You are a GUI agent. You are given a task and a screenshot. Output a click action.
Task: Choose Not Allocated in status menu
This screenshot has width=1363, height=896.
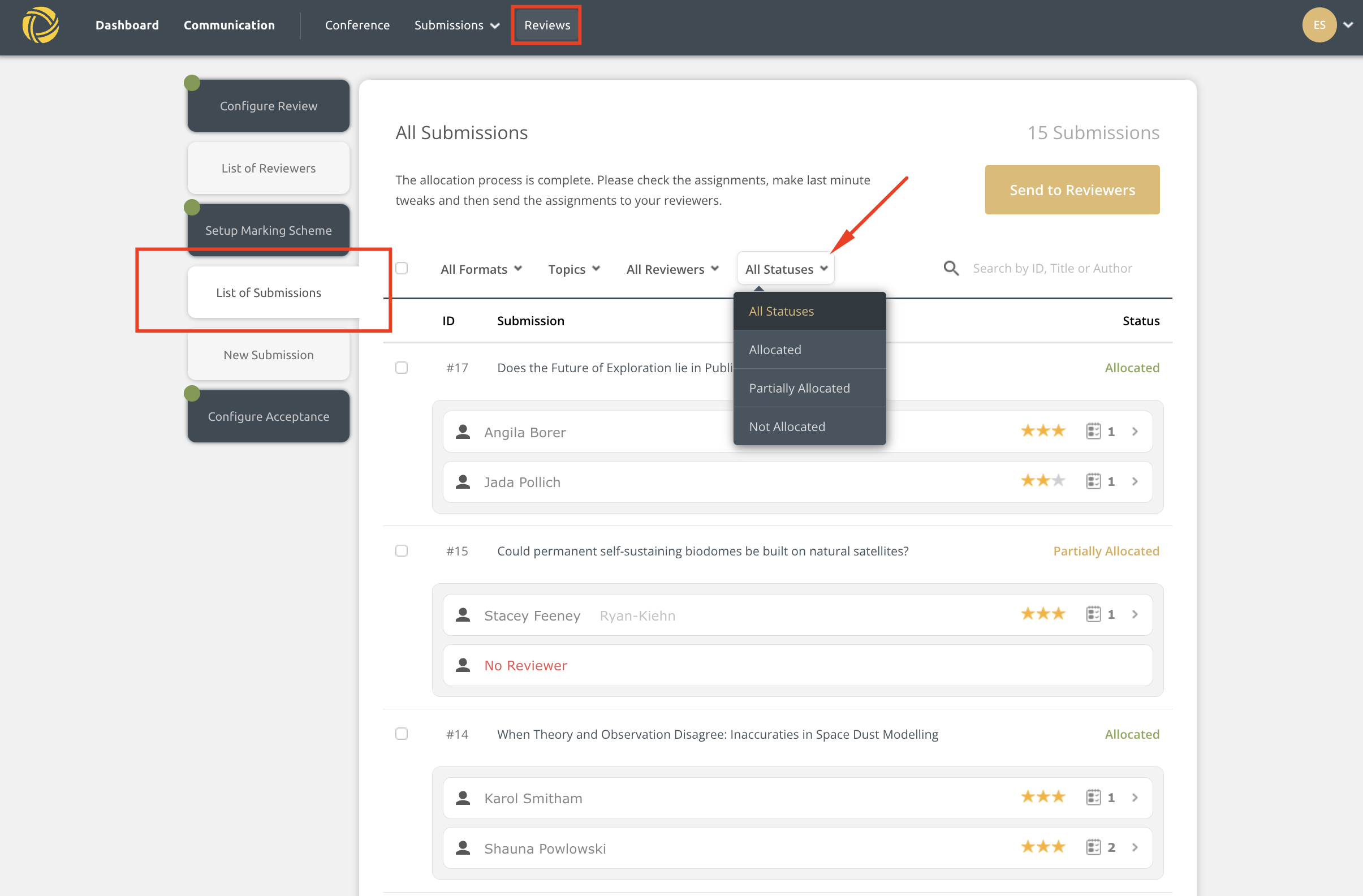810,427
